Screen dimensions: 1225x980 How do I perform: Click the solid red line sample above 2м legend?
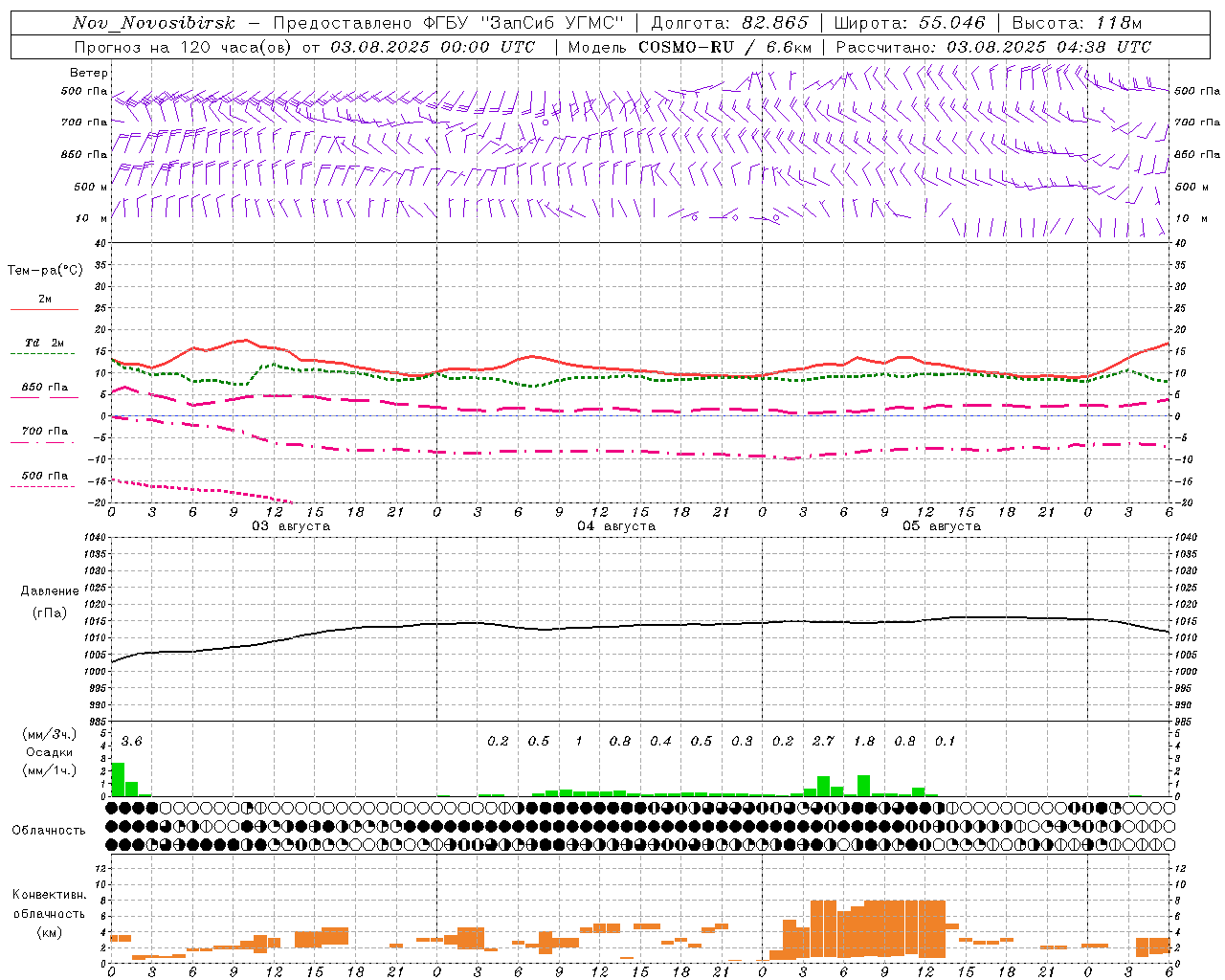point(45,310)
